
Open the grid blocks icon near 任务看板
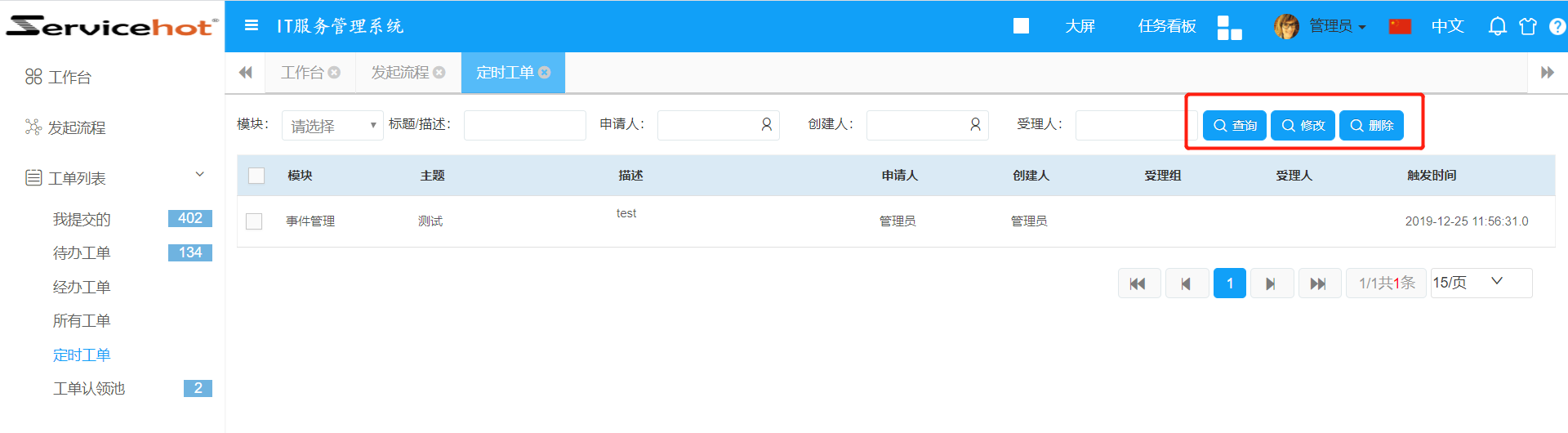(1229, 27)
